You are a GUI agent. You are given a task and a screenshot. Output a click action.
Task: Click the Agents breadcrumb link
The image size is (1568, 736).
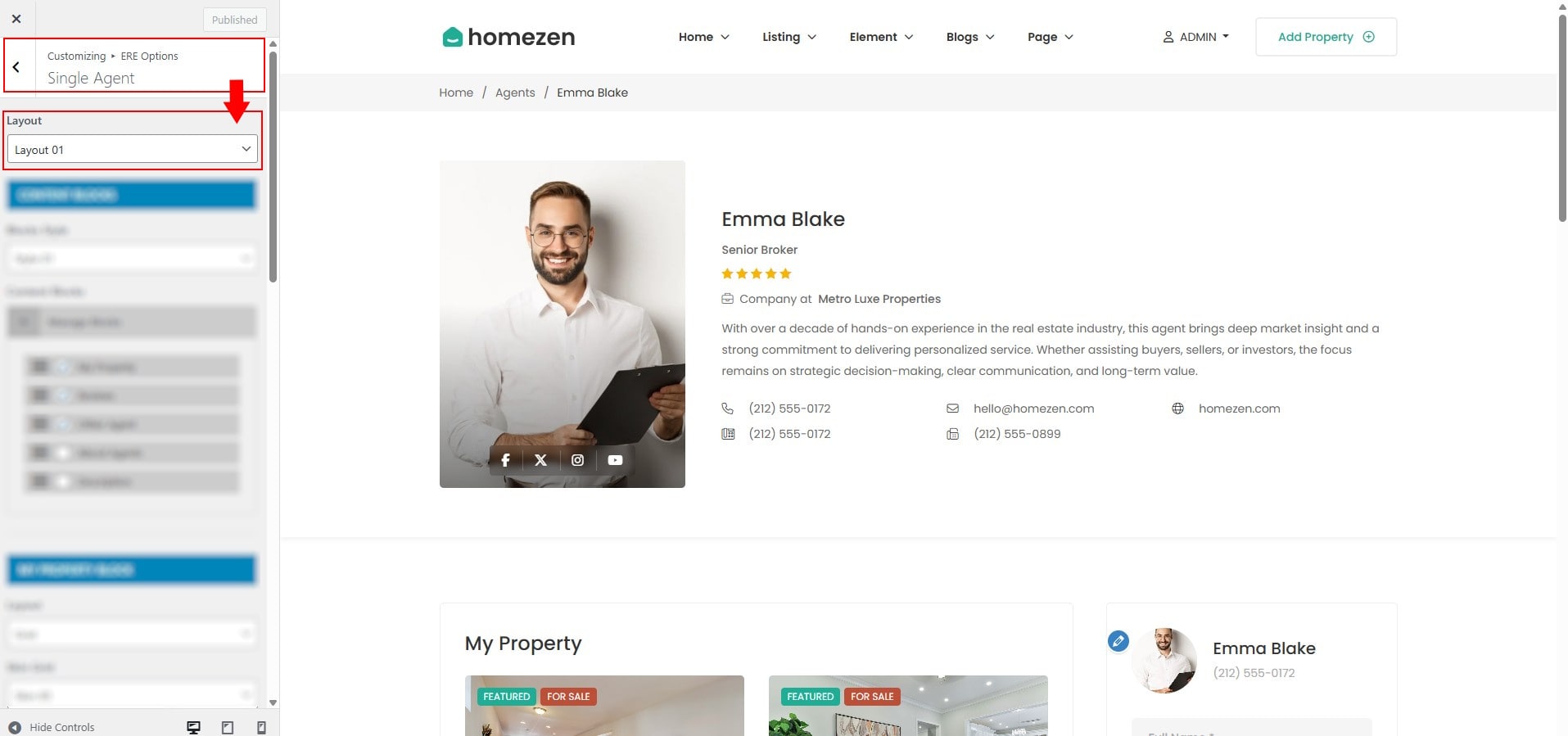coord(515,93)
